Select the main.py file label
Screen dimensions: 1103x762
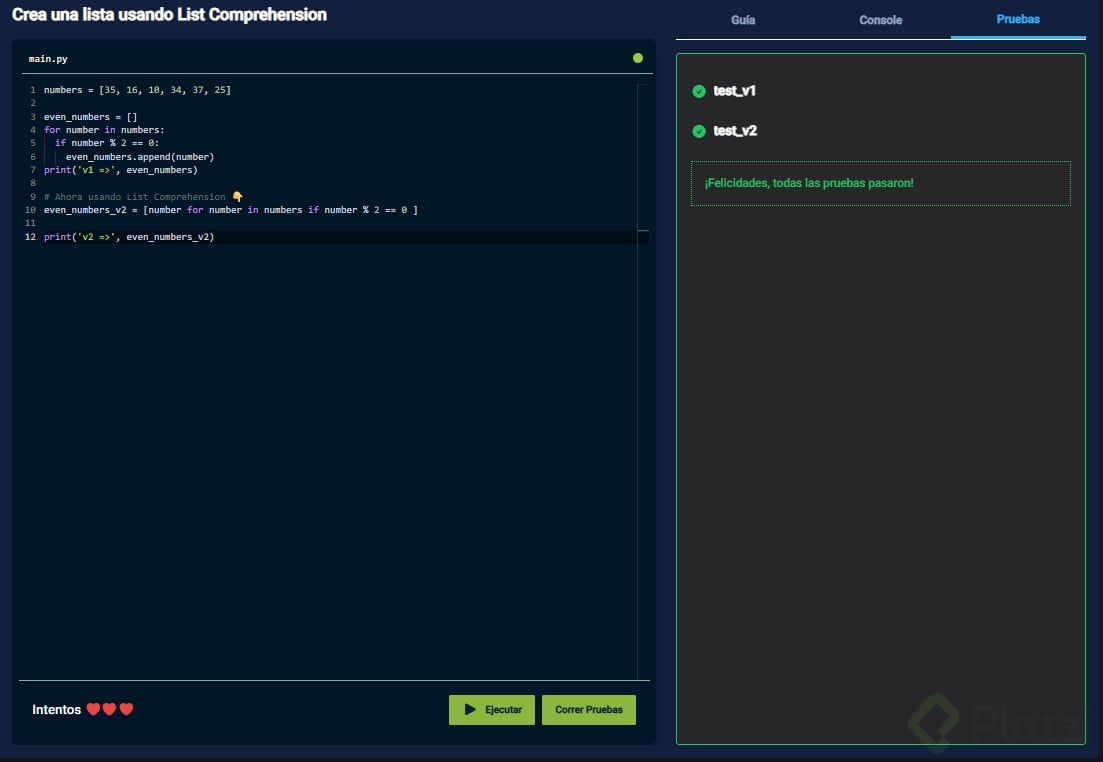click(48, 59)
